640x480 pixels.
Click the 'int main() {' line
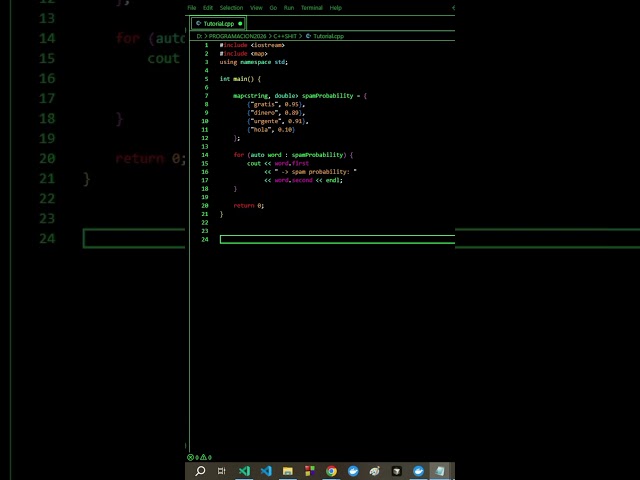[x=240, y=79]
